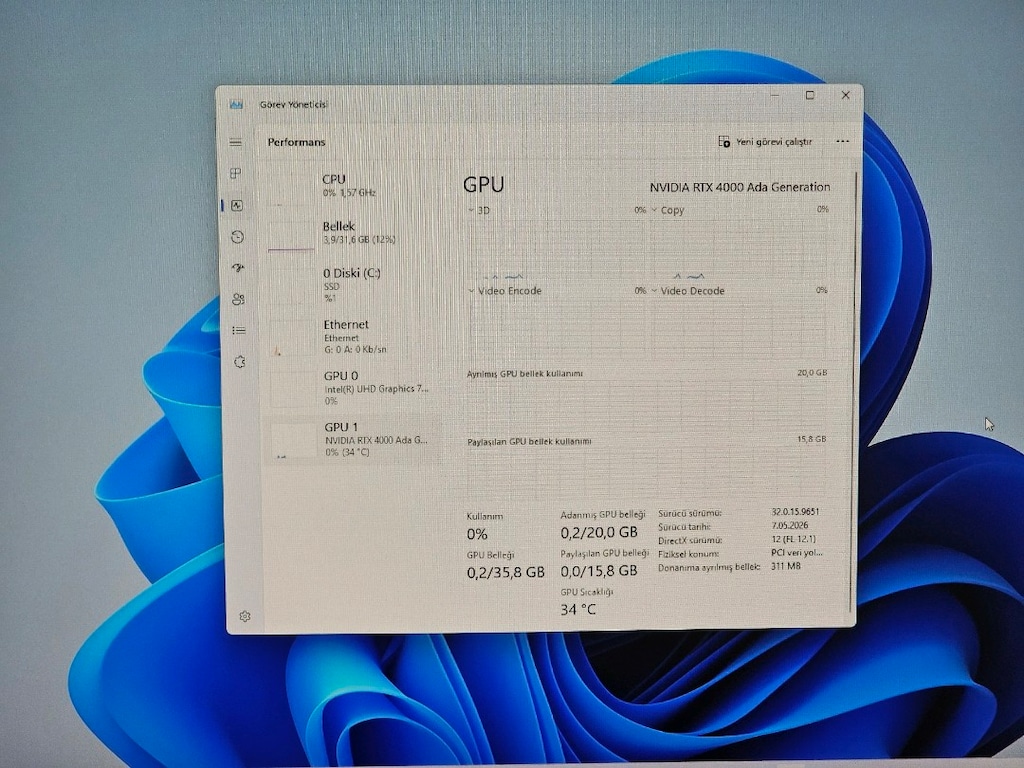Click the vertical scrollbar of GPU panel
The height and width of the screenshot is (768, 1024).
(853, 392)
